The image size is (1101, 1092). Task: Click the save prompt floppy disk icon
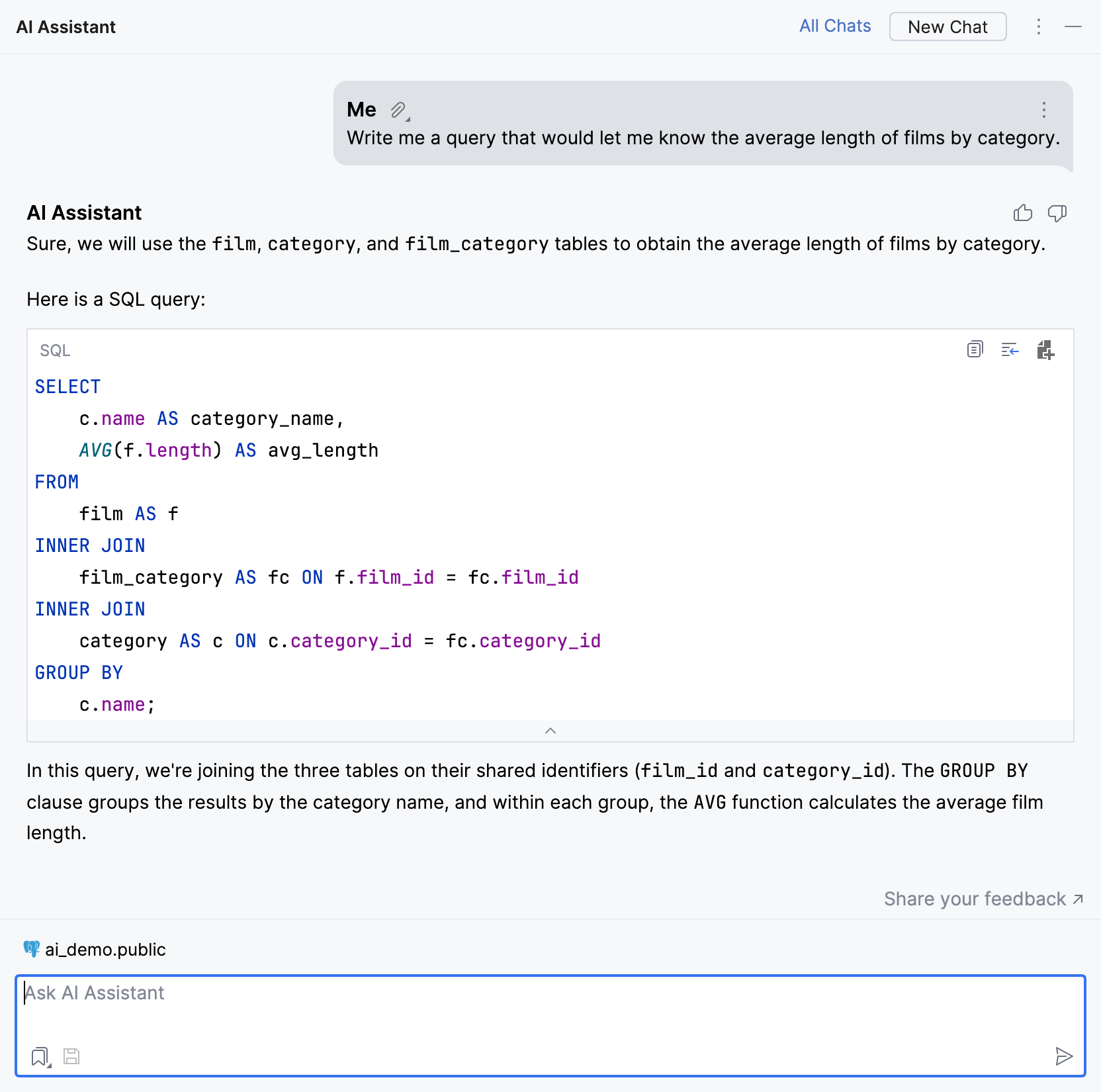click(71, 1056)
